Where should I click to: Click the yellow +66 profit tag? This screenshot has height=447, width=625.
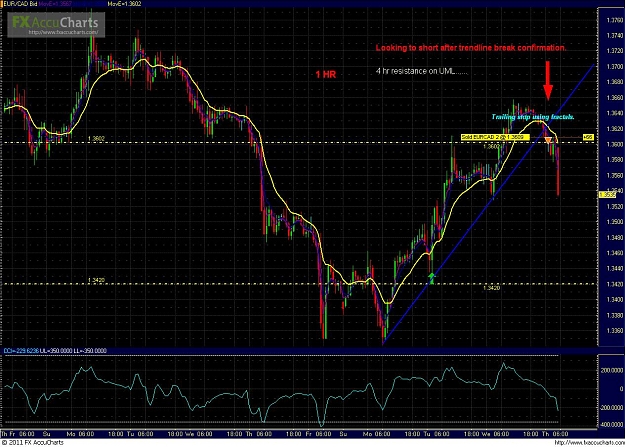click(588, 137)
